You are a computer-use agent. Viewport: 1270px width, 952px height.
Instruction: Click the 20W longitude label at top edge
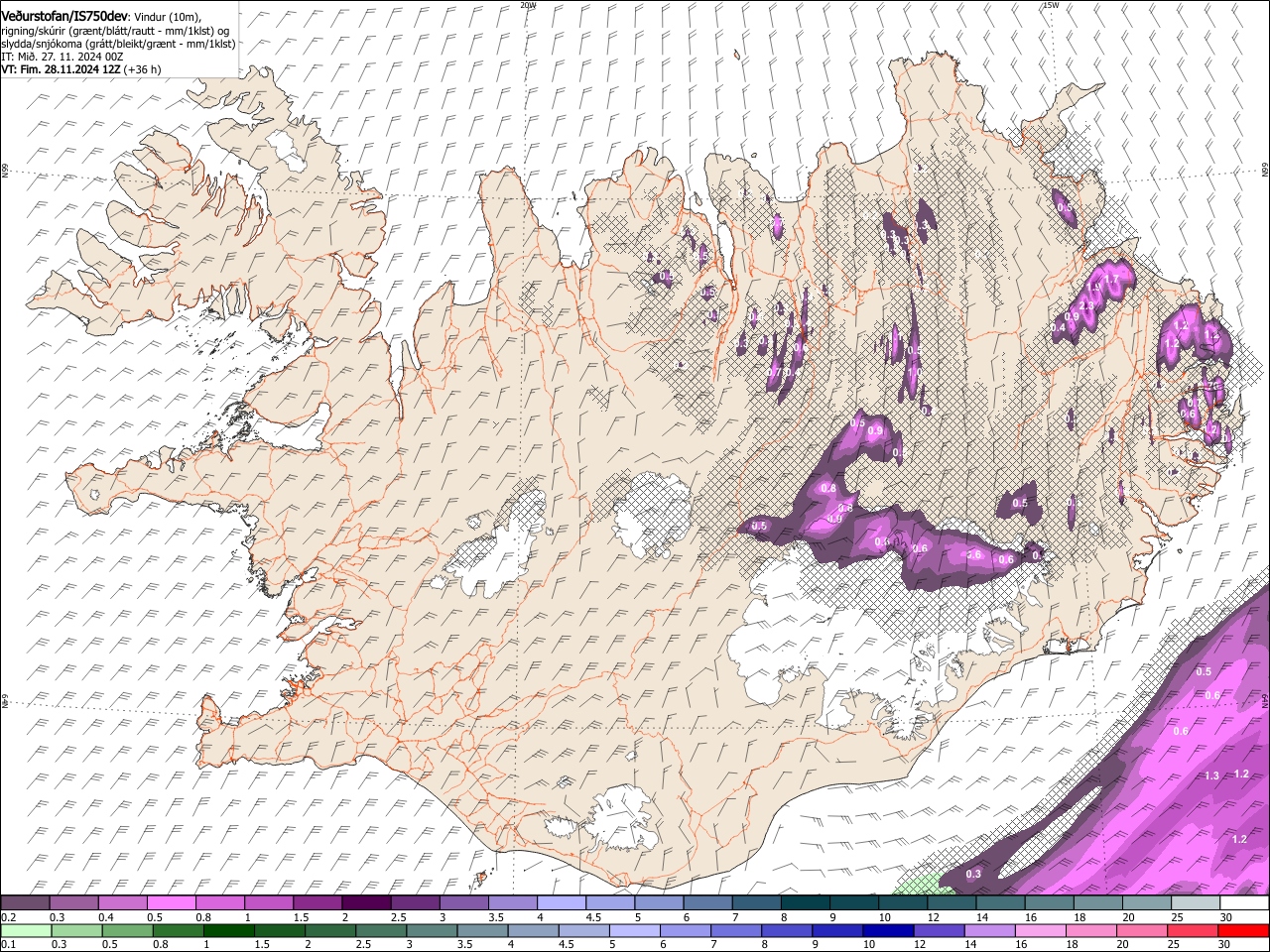tap(528, 5)
